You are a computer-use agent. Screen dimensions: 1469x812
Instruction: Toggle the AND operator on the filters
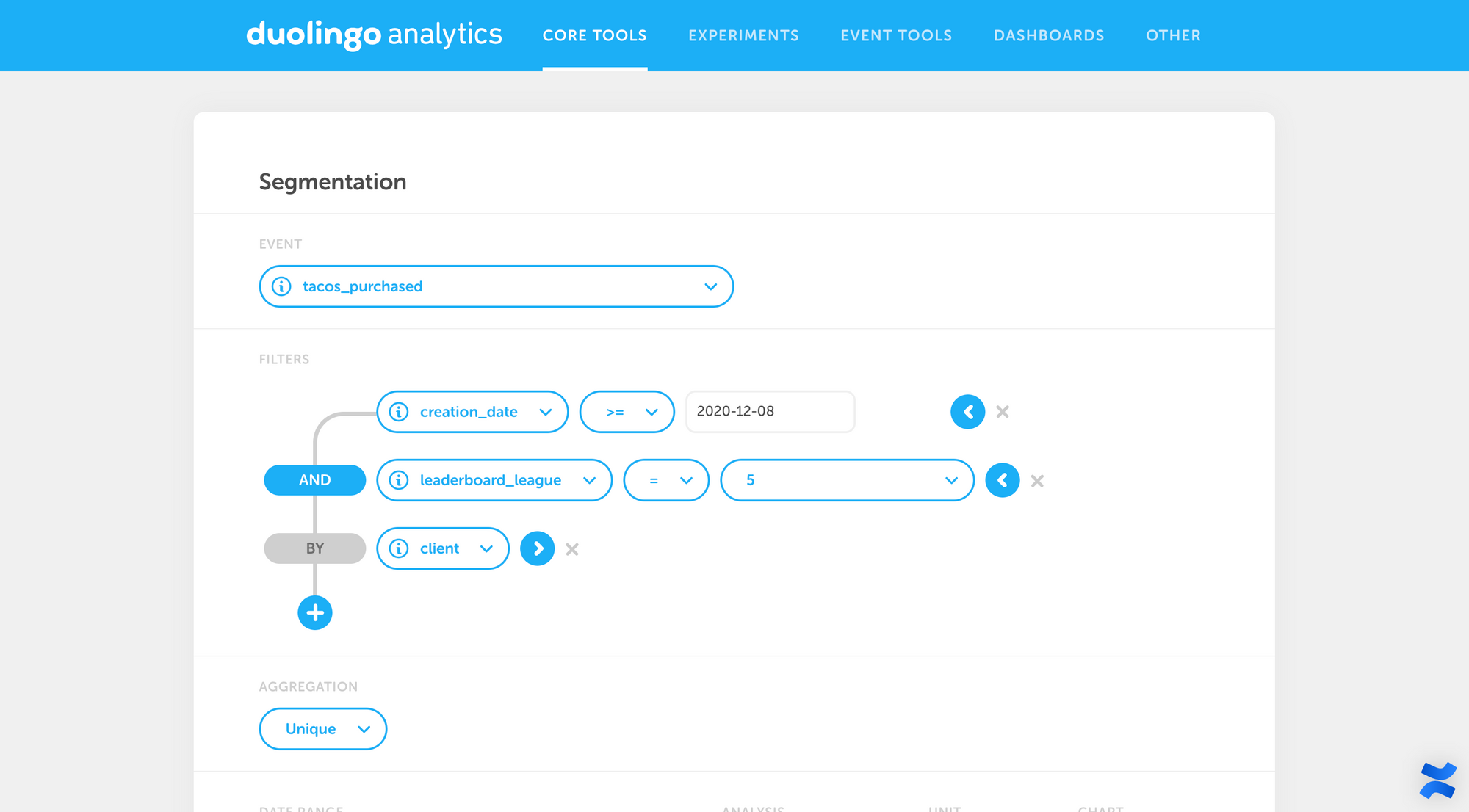(314, 480)
